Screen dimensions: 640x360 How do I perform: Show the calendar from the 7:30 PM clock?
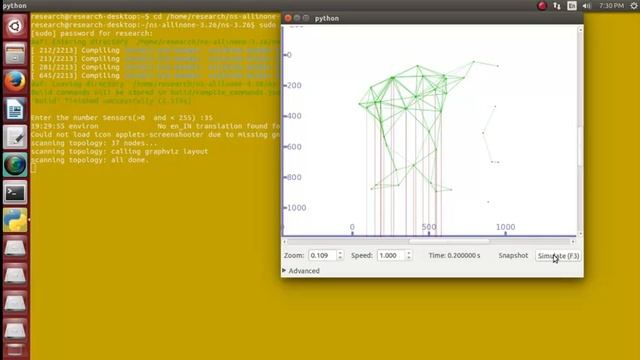point(611,6)
